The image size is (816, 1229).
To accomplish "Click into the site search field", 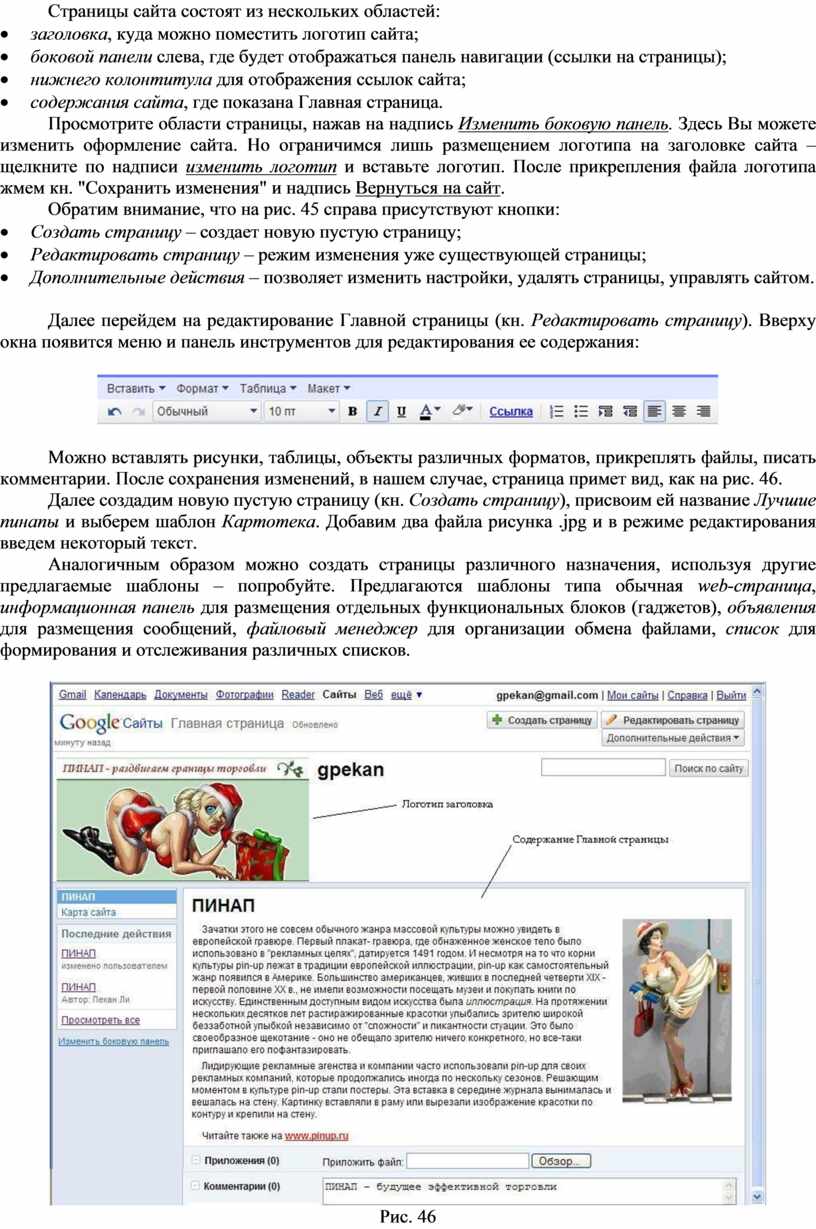I will [603, 768].
